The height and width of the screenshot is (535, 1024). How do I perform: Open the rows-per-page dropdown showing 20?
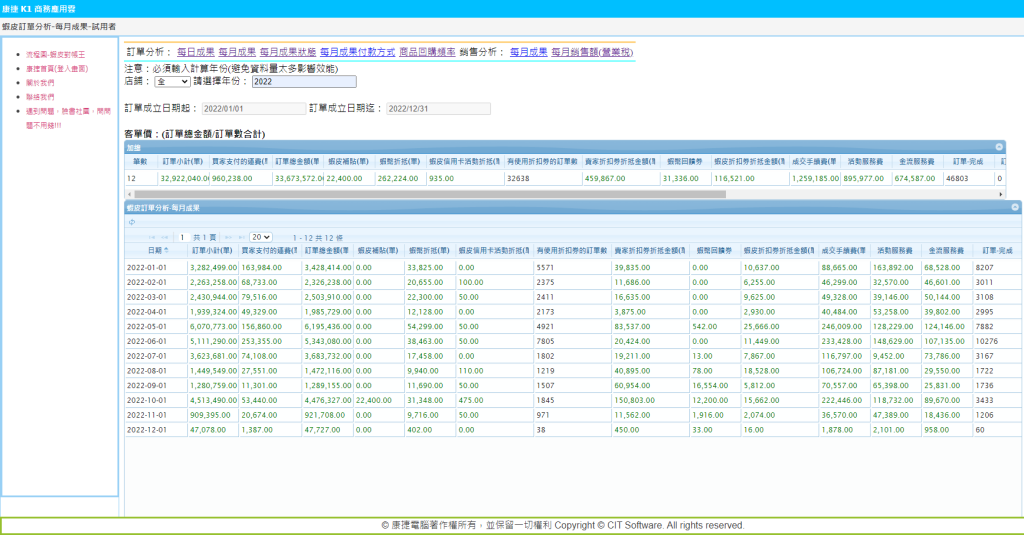pos(261,237)
